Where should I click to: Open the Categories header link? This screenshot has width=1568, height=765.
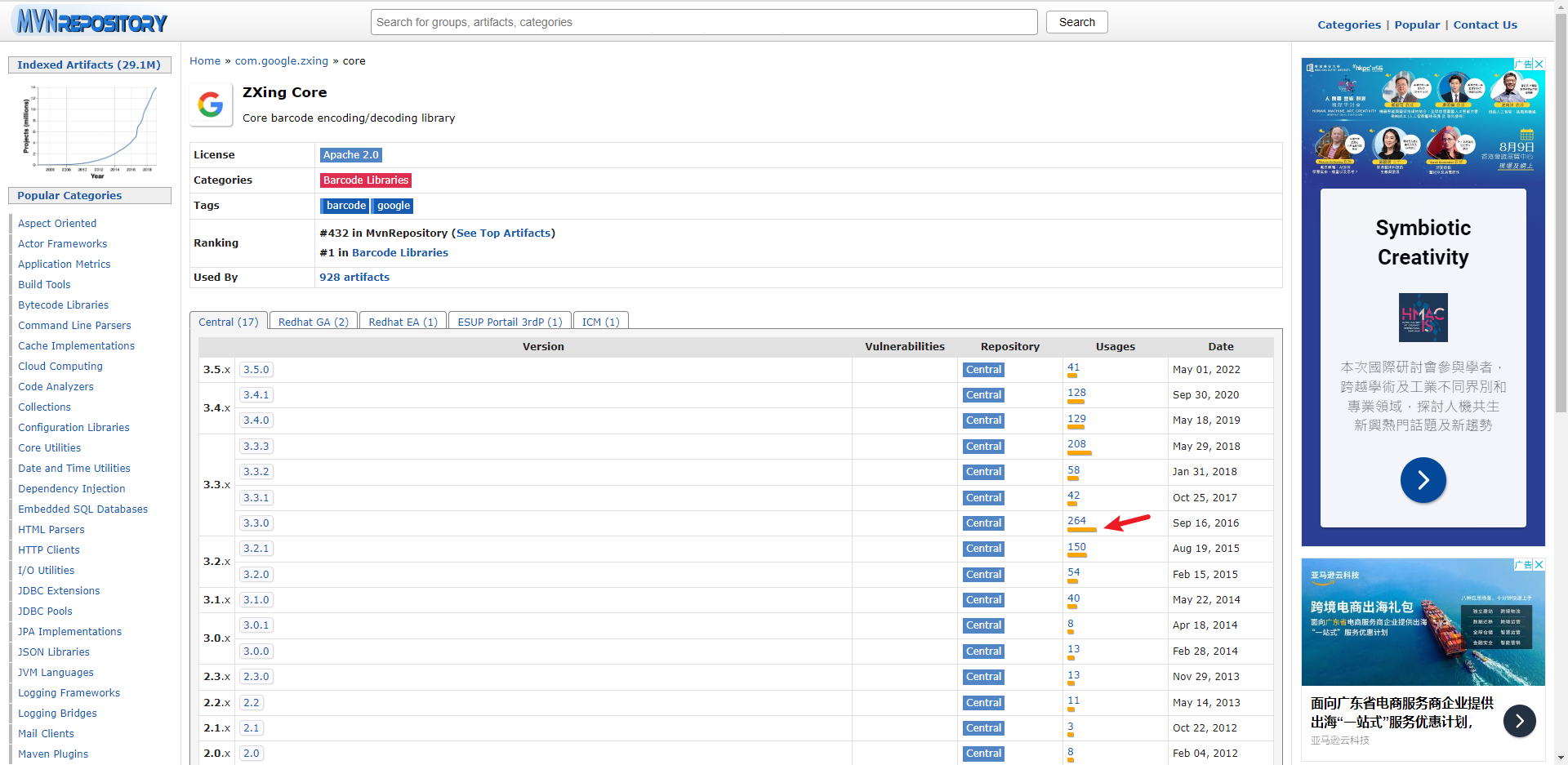click(x=1349, y=24)
